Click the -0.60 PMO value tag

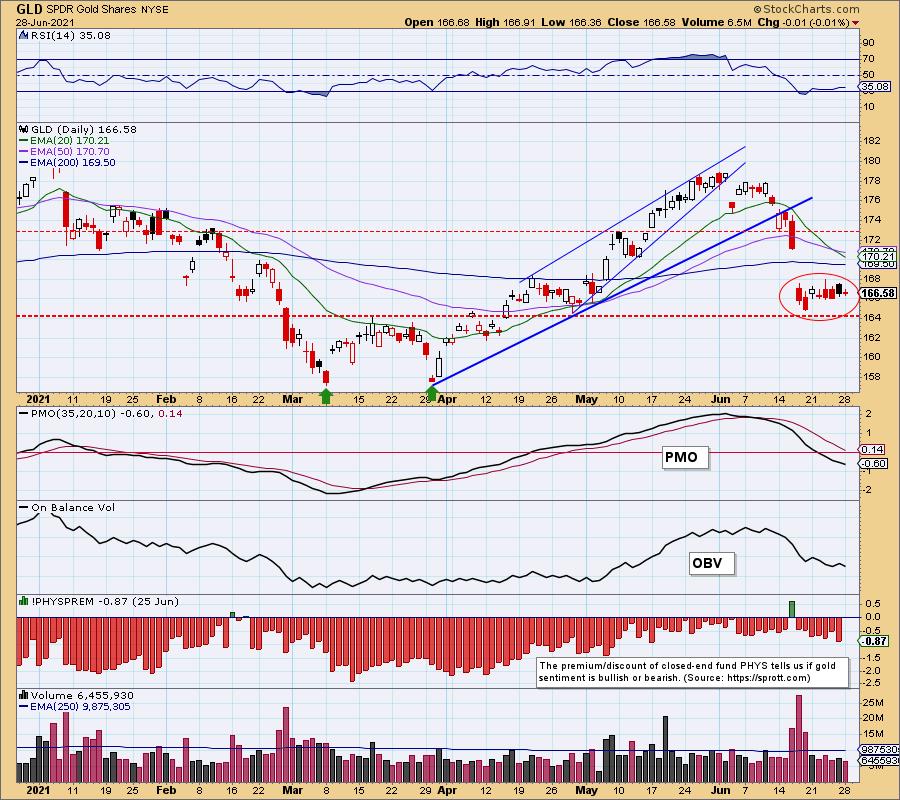coord(874,463)
